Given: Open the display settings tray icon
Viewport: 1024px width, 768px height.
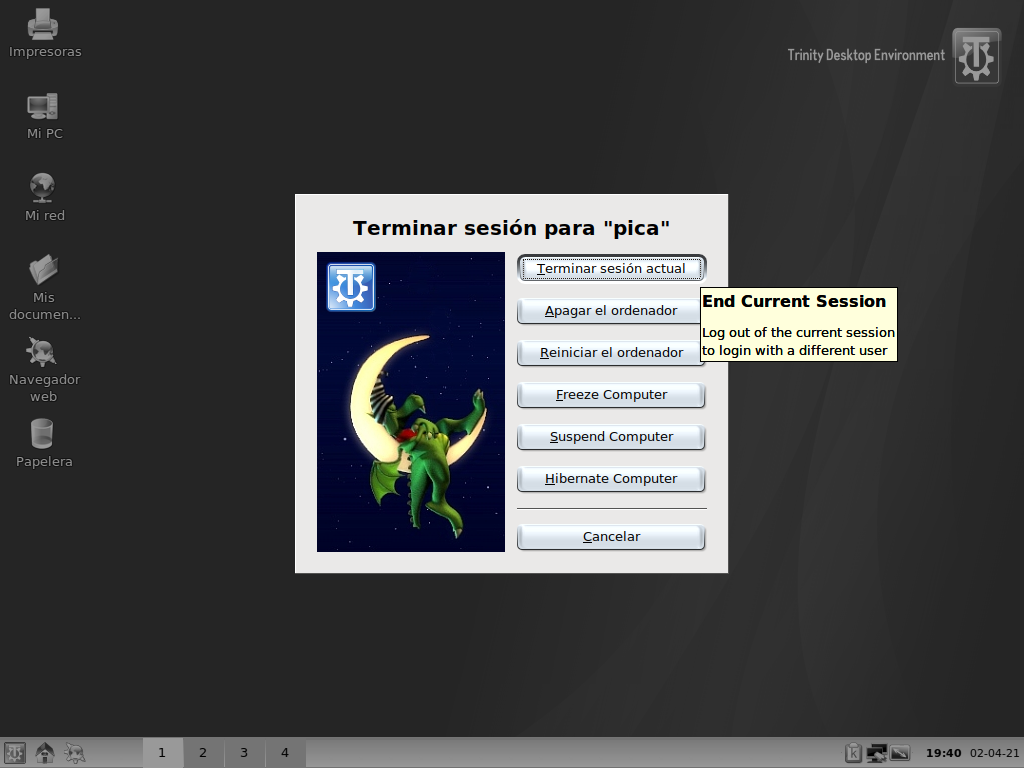Looking at the screenshot, I should (x=900, y=753).
